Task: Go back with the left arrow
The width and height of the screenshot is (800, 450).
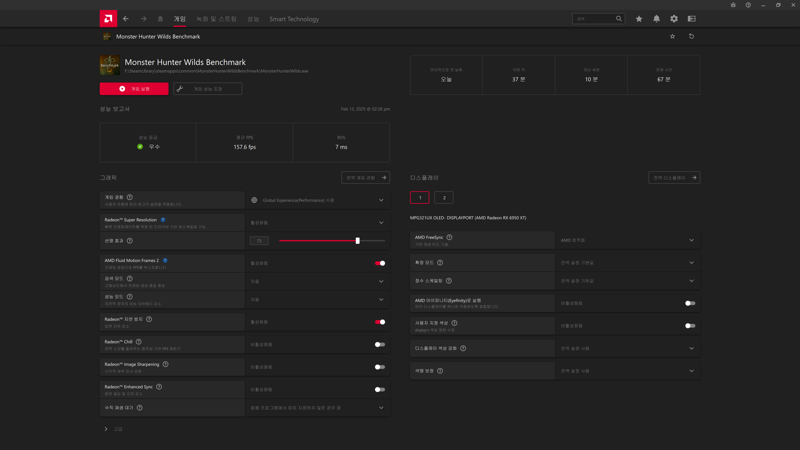Action: [126, 19]
